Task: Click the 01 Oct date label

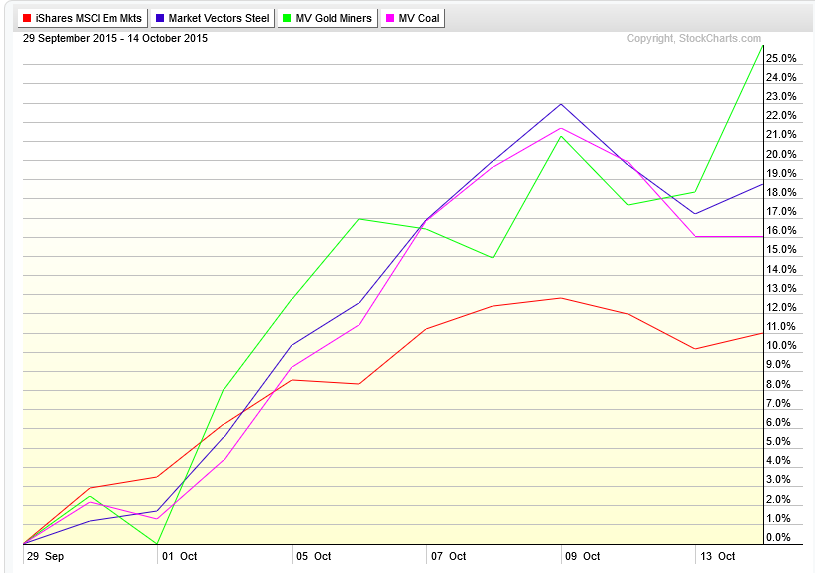Action: point(179,556)
